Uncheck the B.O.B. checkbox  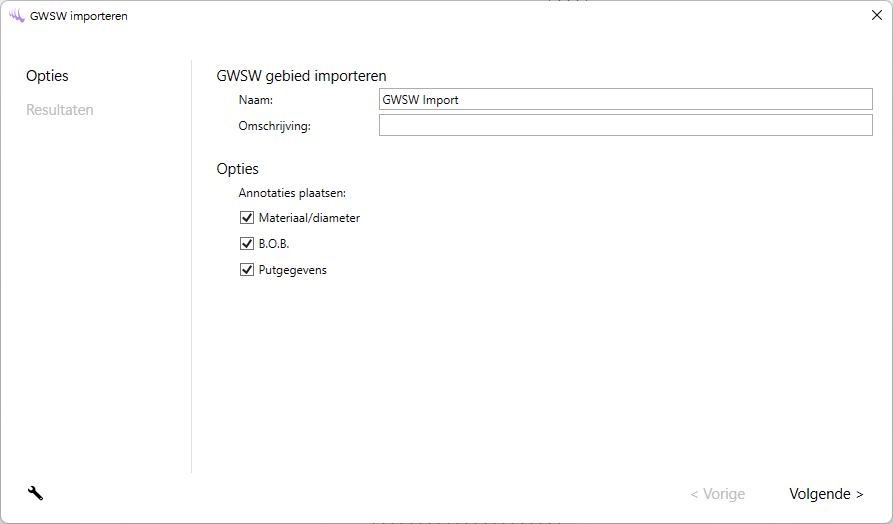[x=247, y=243]
